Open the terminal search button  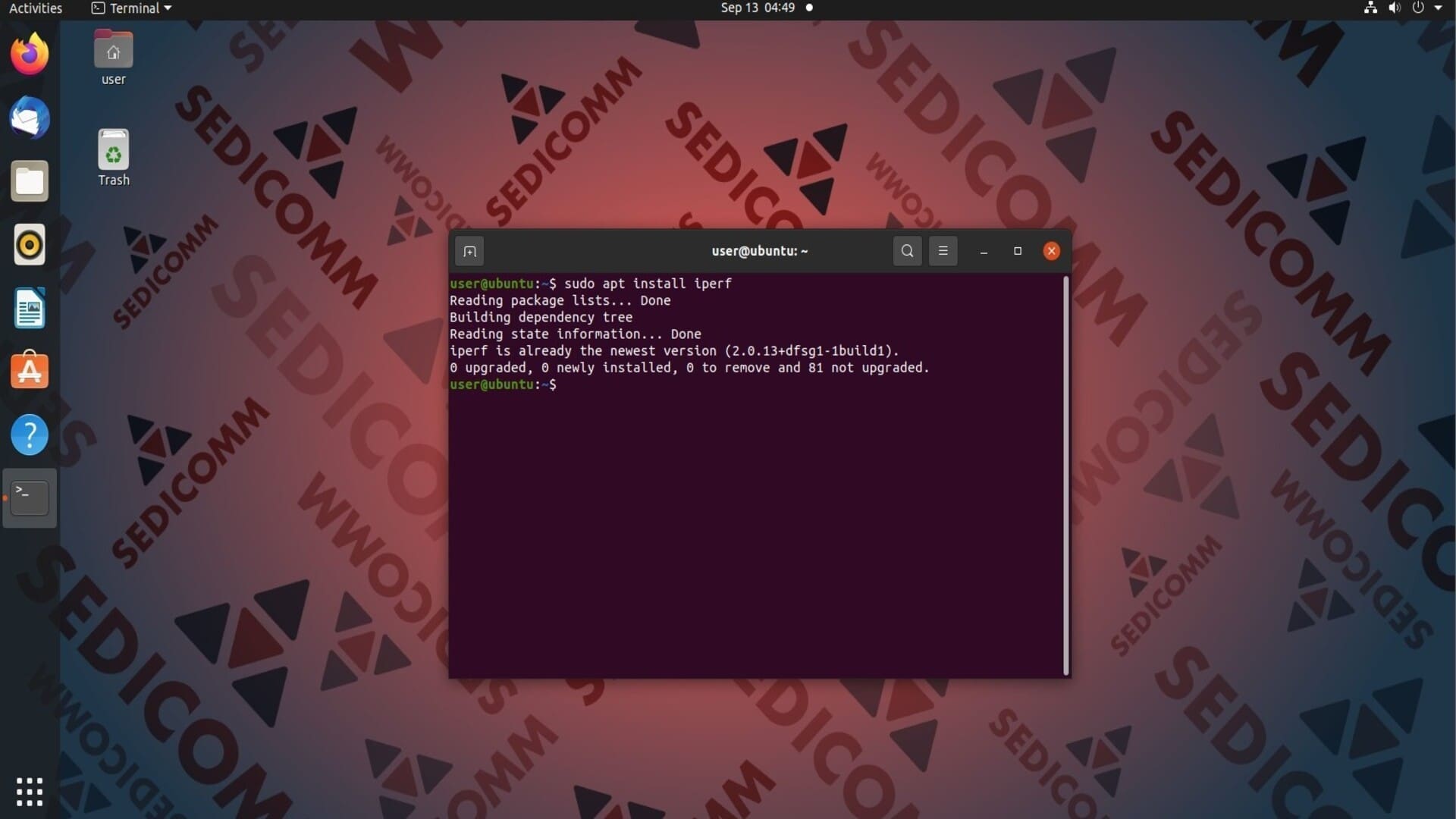(907, 251)
